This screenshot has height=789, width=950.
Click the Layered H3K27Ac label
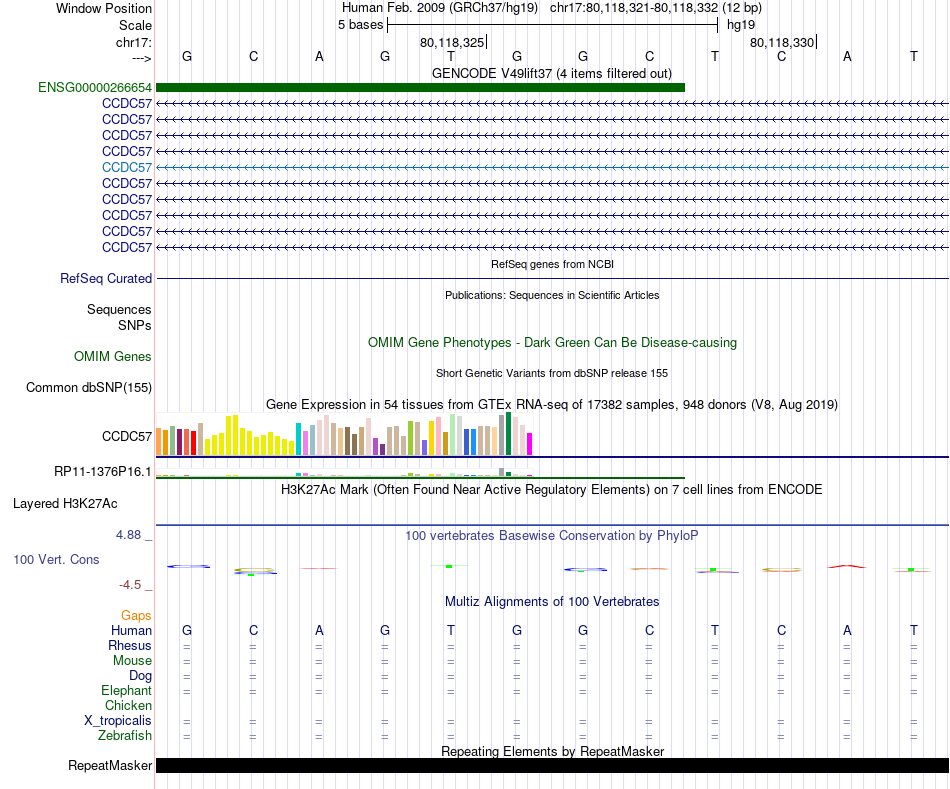65,504
